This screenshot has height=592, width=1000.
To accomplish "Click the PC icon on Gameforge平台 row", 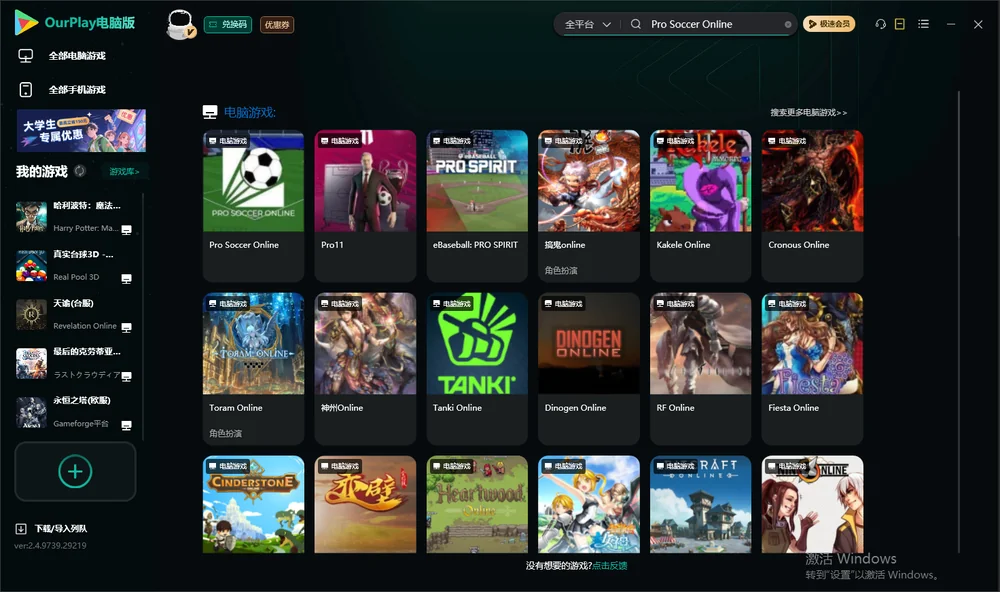I will tap(126, 425).
